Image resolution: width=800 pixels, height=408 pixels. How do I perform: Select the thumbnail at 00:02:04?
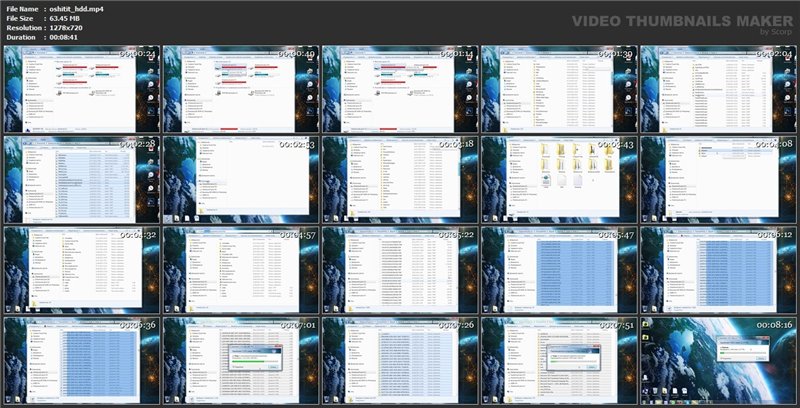pos(719,88)
